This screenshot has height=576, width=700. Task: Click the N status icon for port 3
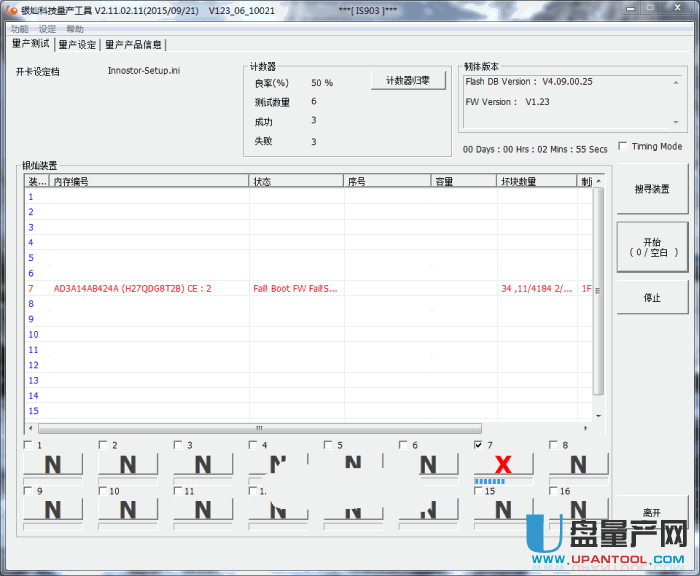coord(203,464)
